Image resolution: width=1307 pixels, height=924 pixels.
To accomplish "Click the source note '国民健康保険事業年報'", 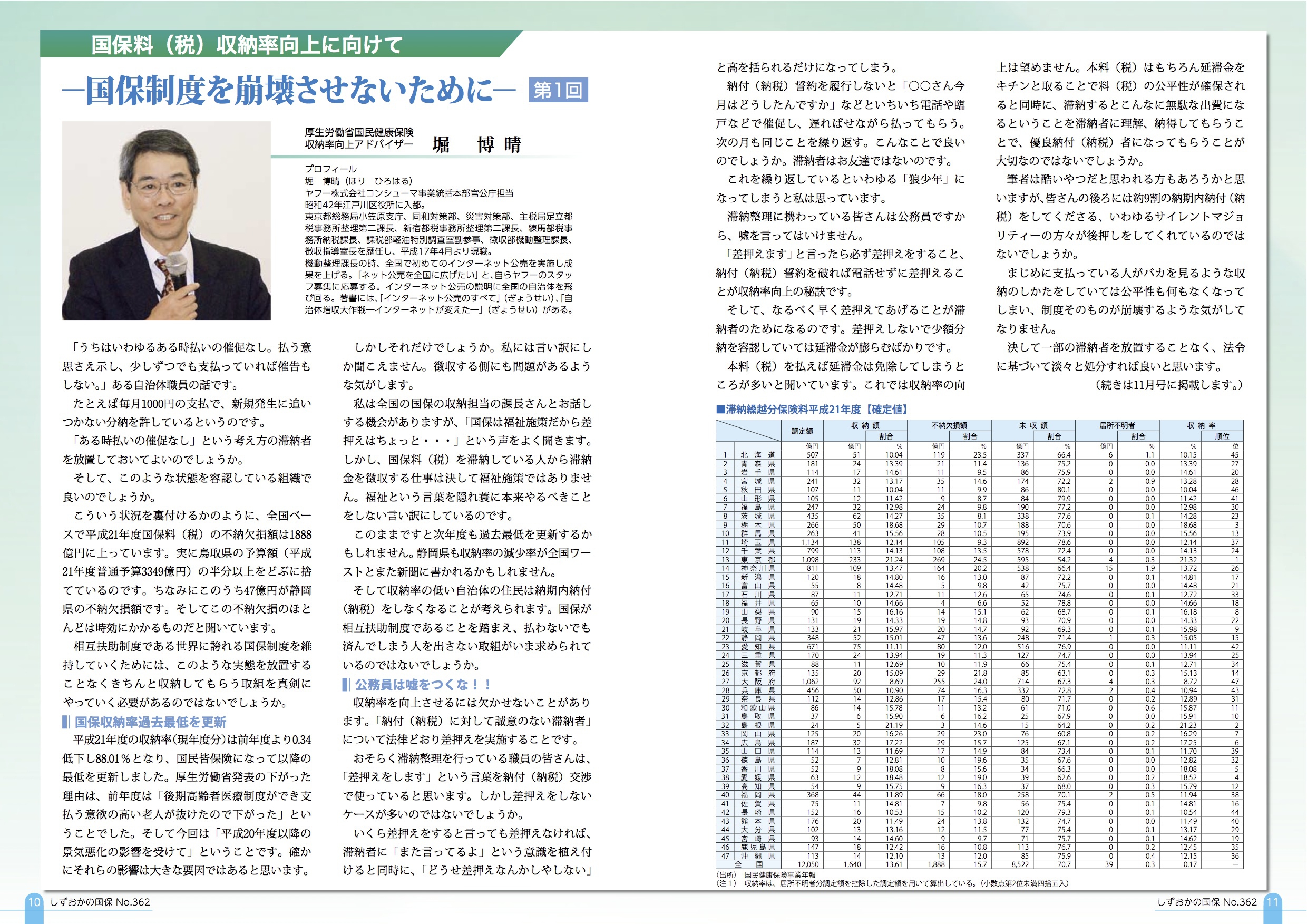I will (779, 874).
